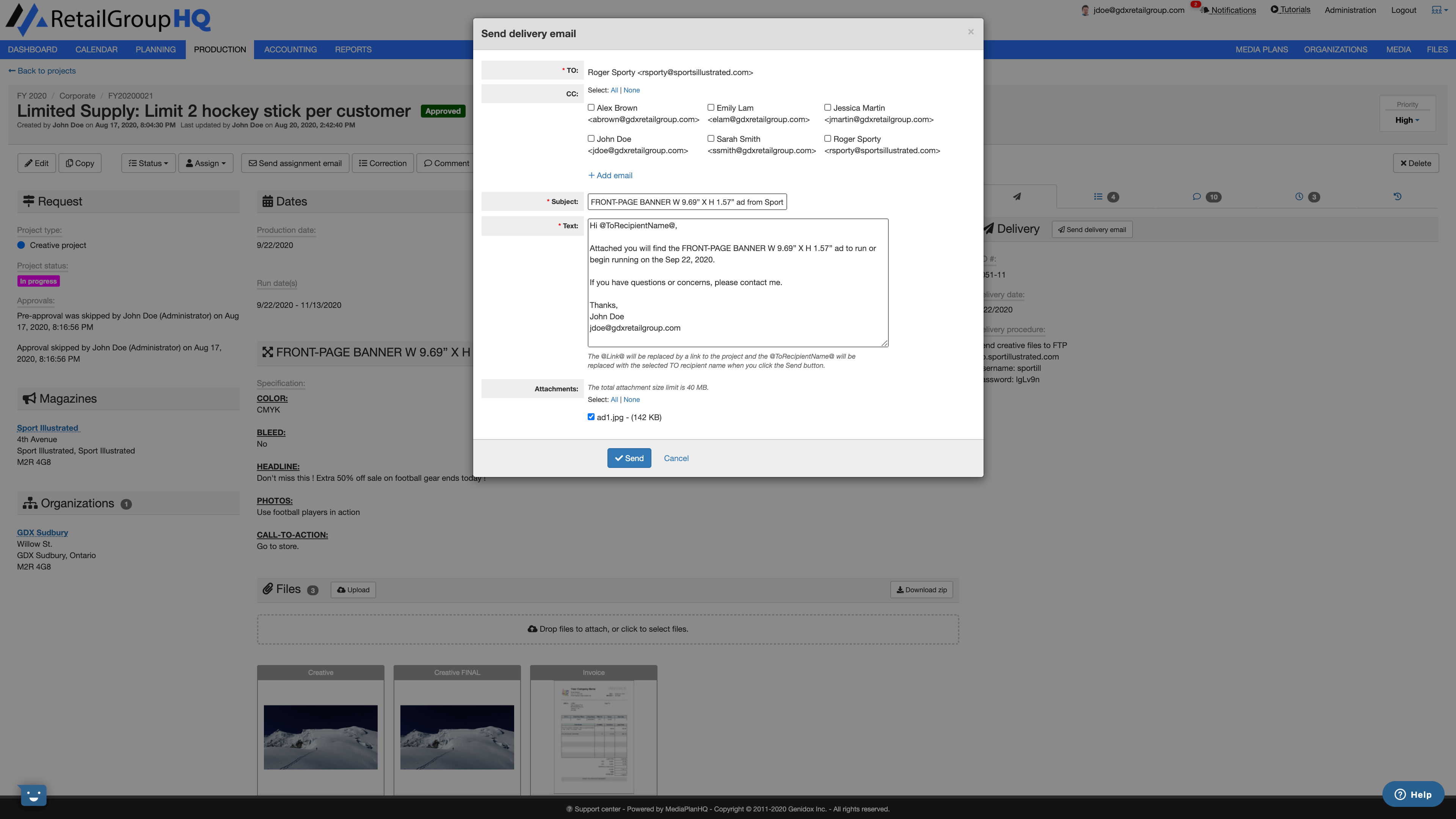
Task: Click the Send button in the dialog
Action: 629,458
